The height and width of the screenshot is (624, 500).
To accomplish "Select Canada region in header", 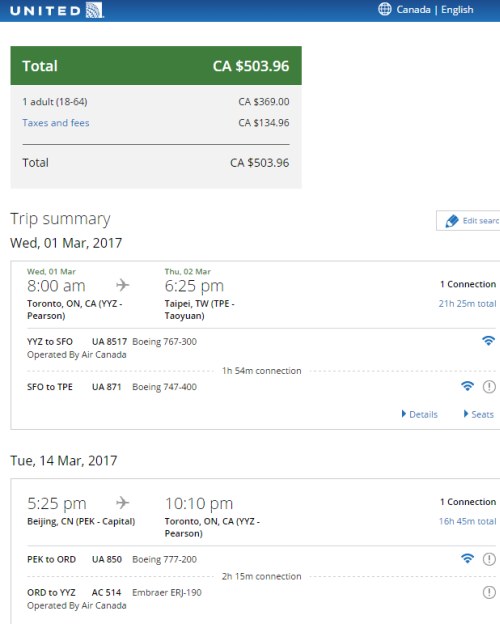I will pos(413,10).
